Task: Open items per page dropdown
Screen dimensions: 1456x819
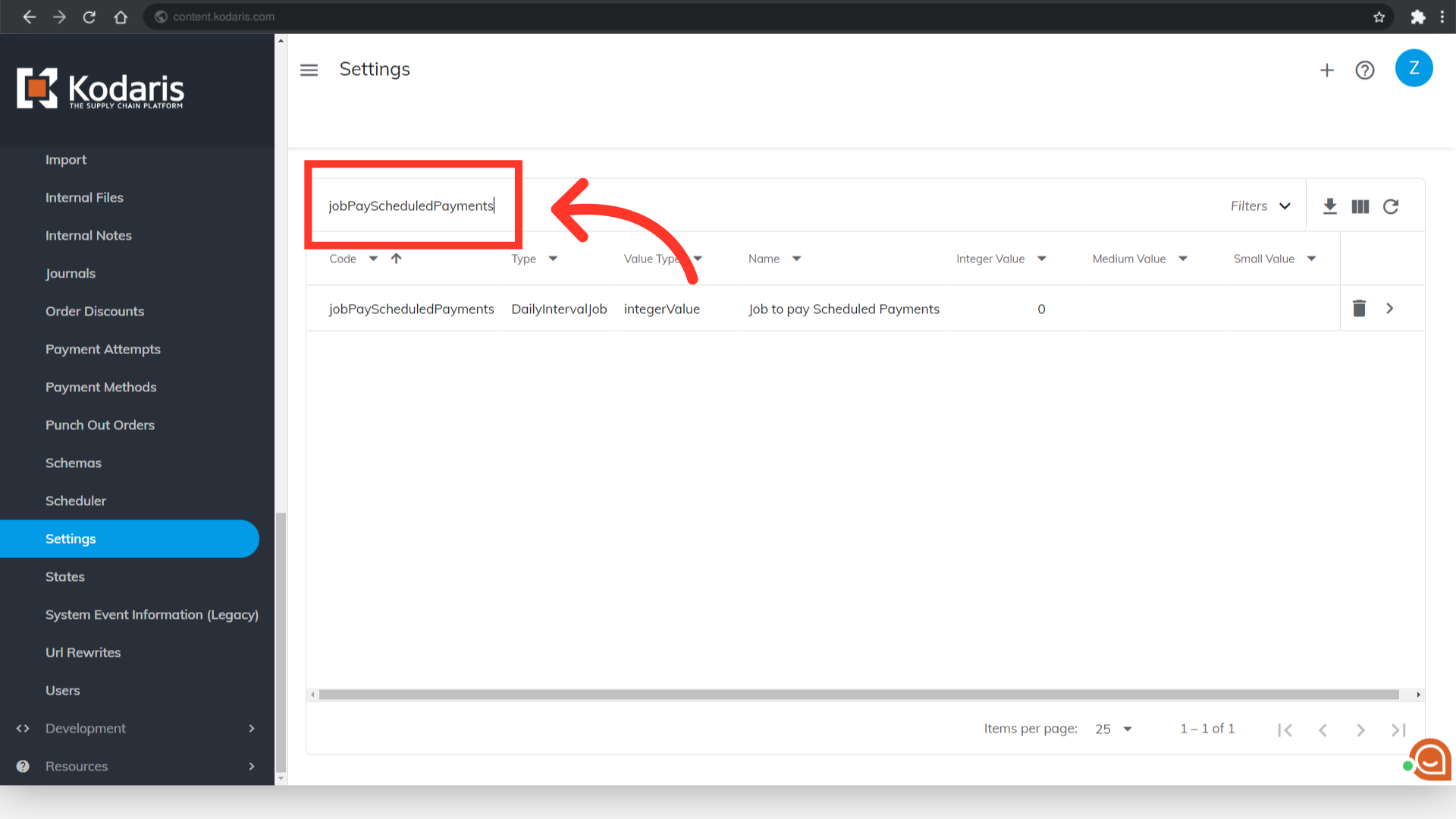Action: tap(1113, 729)
